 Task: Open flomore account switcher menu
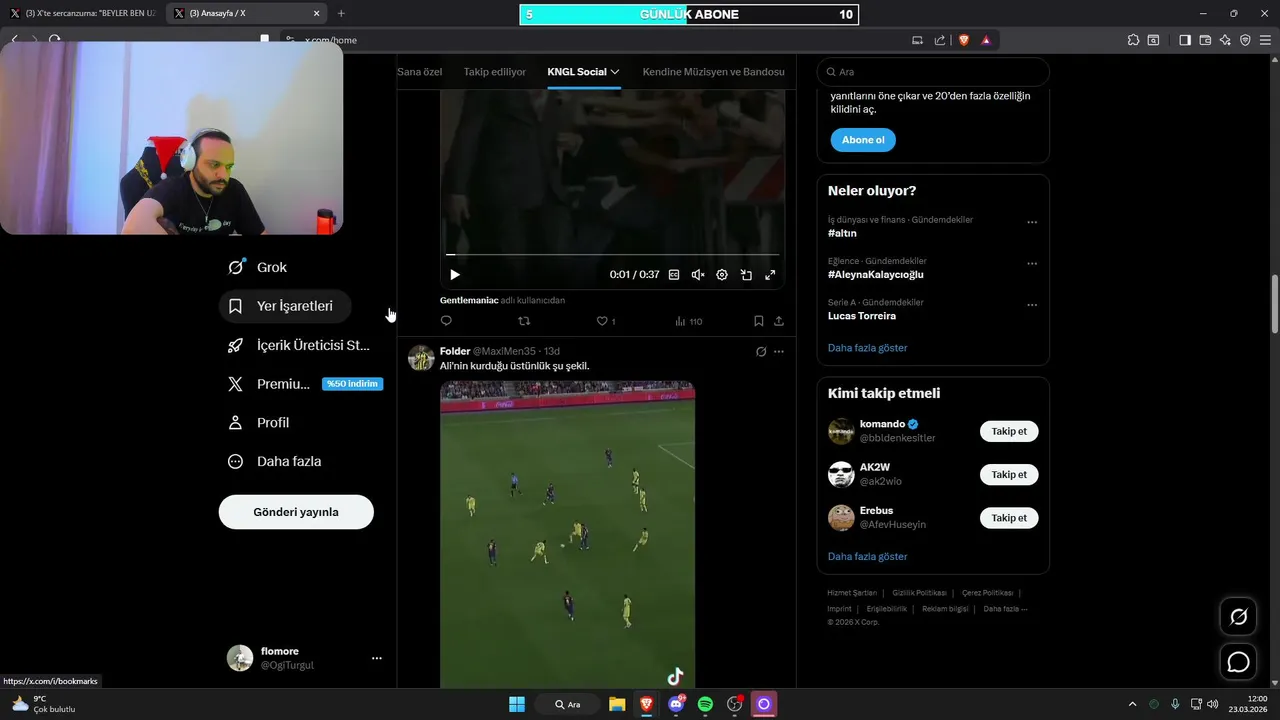[x=305, y=658]
